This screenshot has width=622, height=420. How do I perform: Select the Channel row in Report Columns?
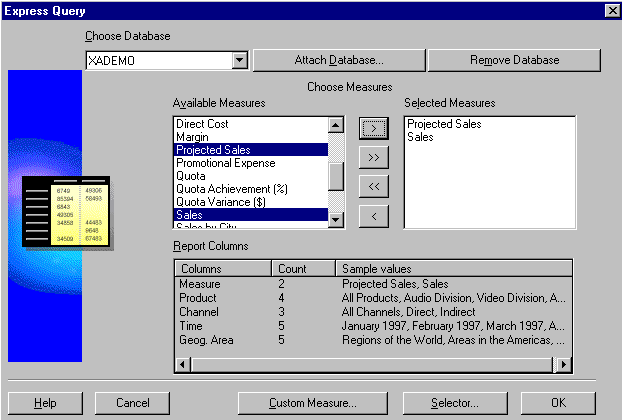tap(373, 312)
